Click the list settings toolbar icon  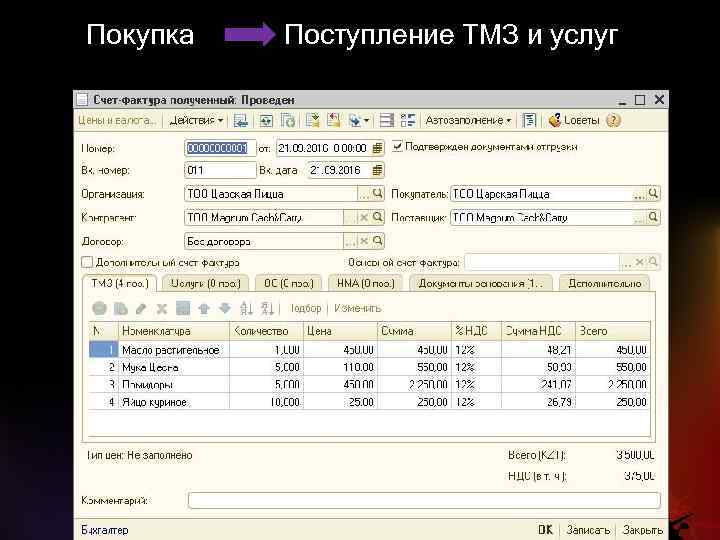(x=386, y=120)
